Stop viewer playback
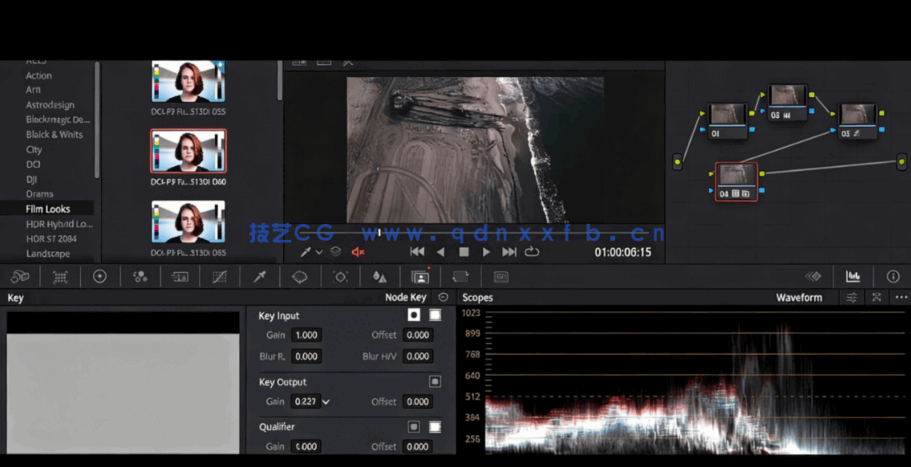Viewport: 911px width, 467px height. click(464, 252)
